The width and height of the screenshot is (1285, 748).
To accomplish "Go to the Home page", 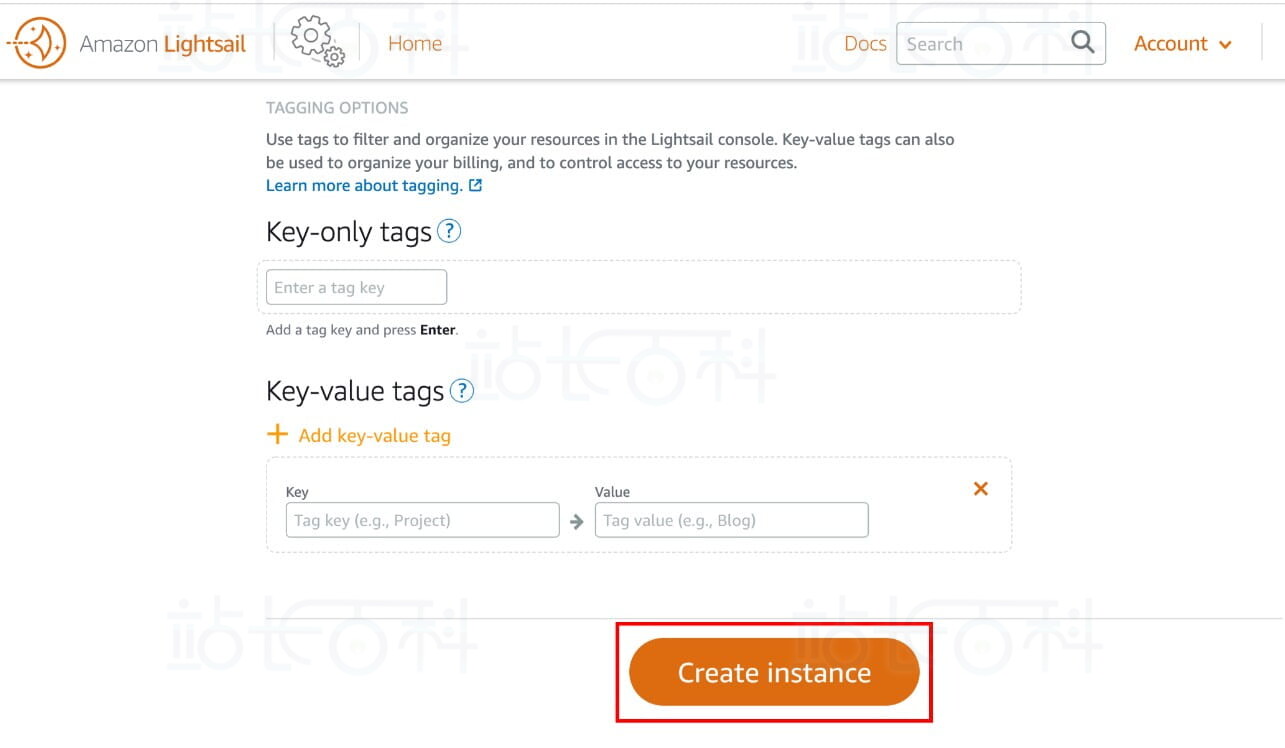I will pos(414,44).
